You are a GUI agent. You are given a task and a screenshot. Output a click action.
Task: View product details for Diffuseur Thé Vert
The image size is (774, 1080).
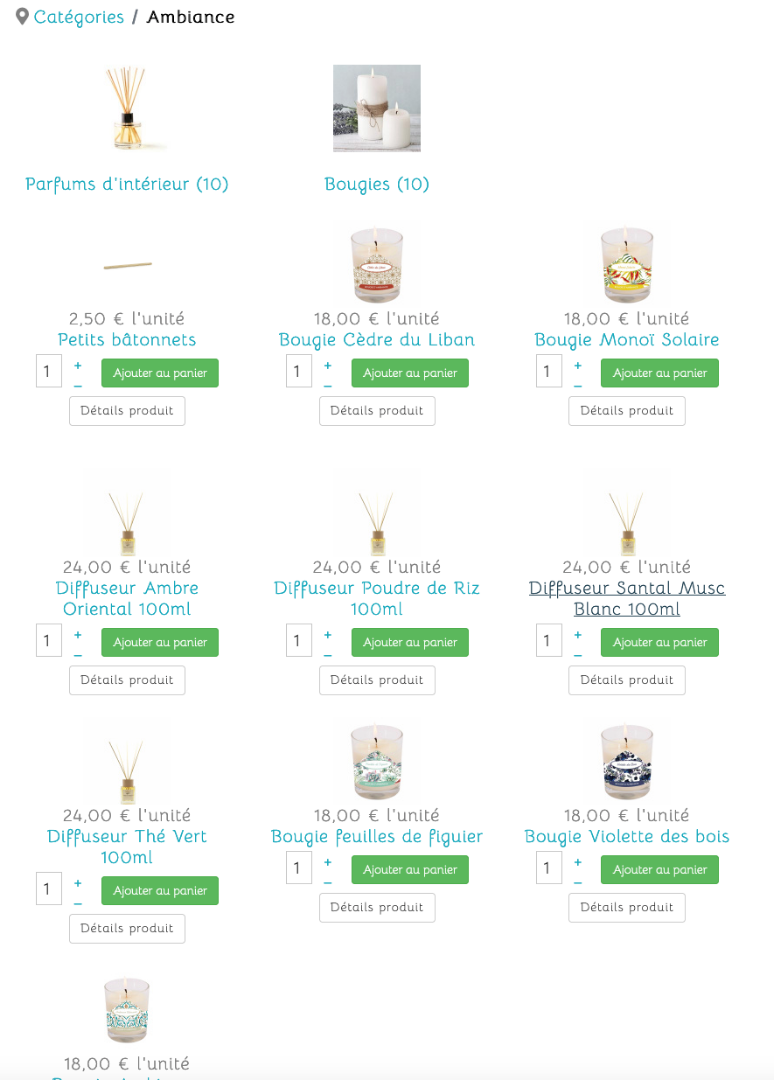point(127,928)
